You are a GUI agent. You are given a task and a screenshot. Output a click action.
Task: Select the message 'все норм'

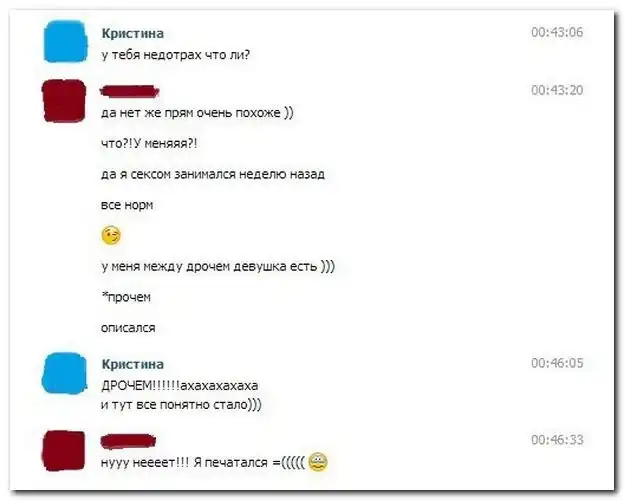pos(127,205)
